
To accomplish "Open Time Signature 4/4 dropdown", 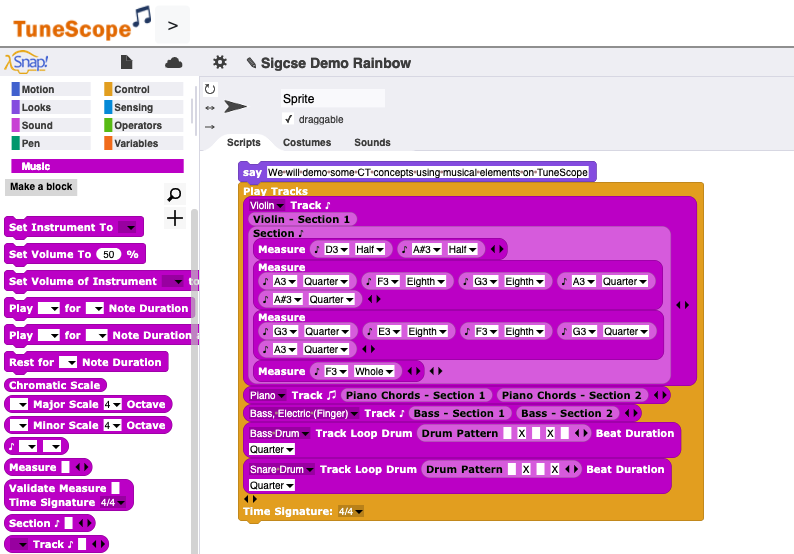I will (x=350, y=511).
